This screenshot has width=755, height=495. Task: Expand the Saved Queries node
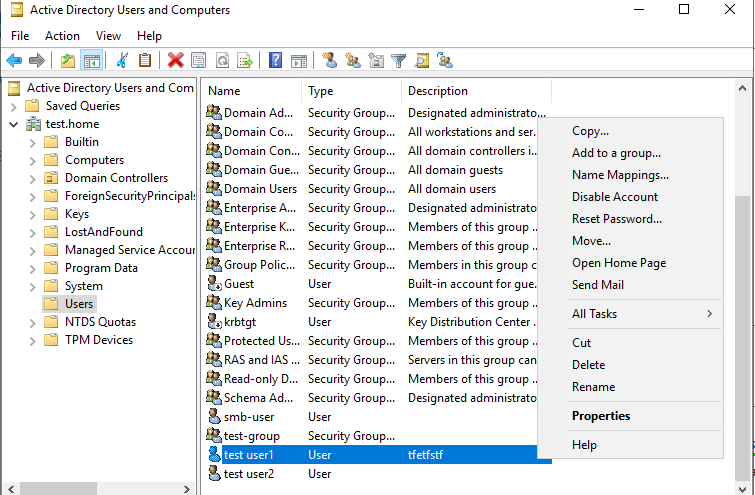coord(13,106)
